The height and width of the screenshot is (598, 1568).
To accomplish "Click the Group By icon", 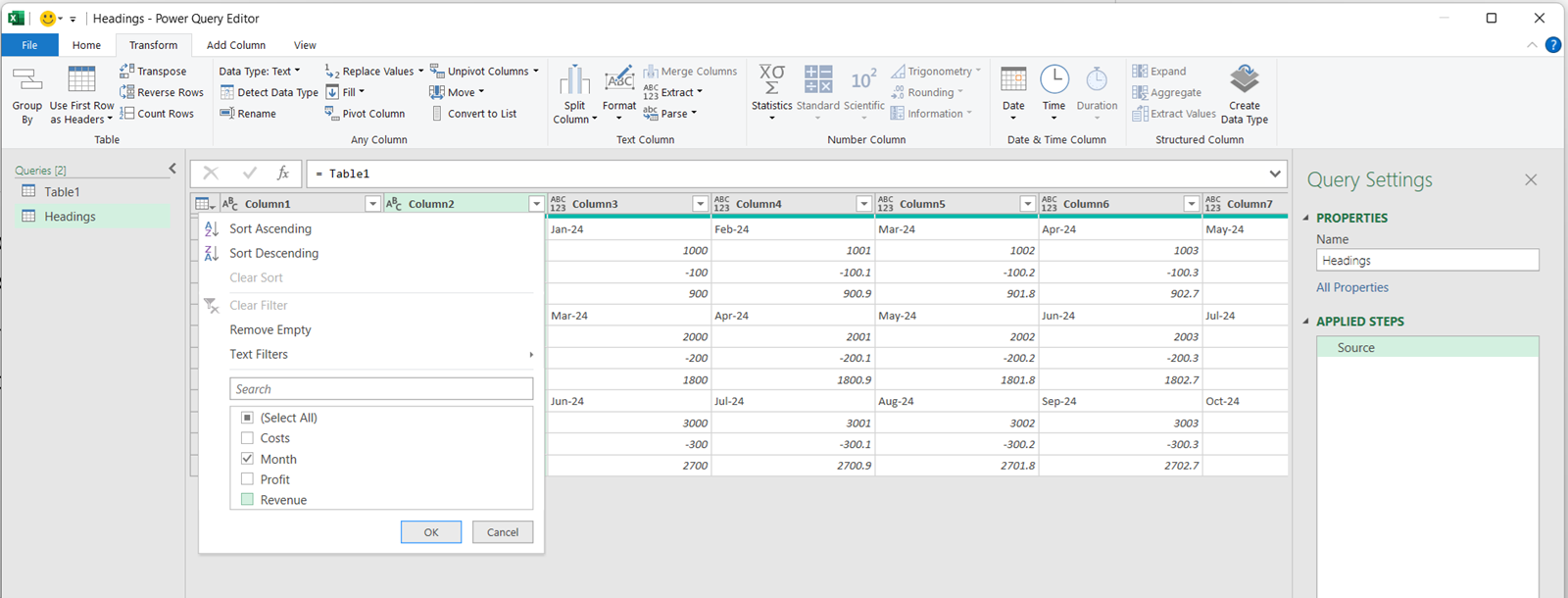I will coord(26,80).
